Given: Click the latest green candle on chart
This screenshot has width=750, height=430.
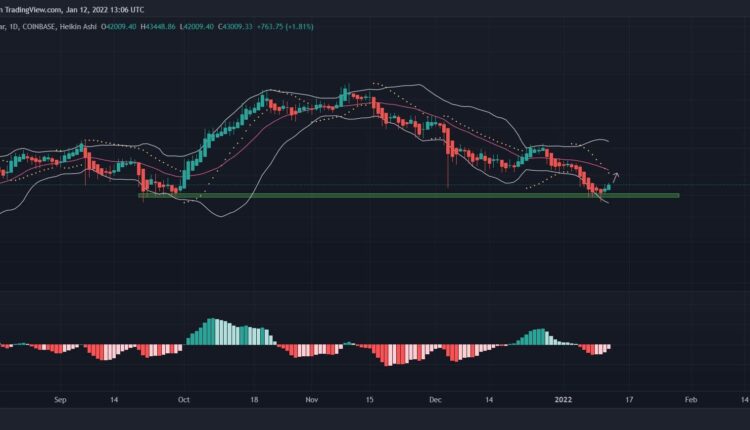Looking at the screenshot, I should click(609, 185).
